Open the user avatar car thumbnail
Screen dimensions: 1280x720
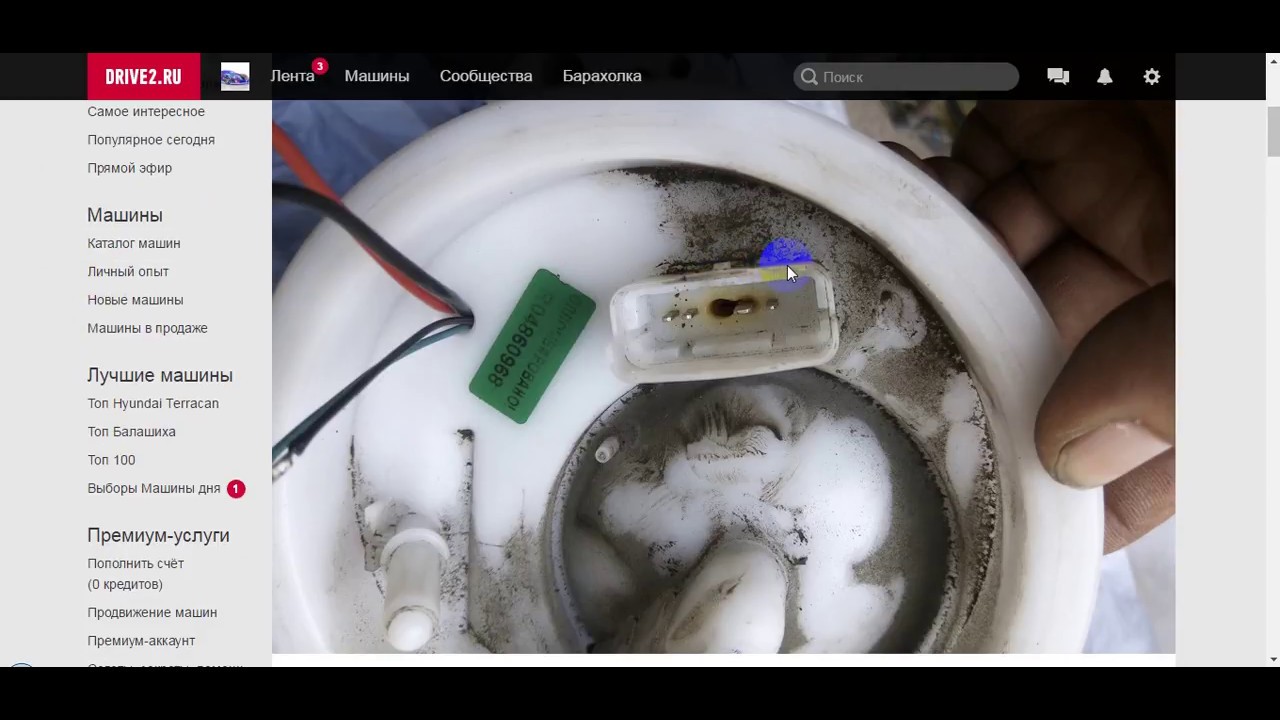(235, 76)
